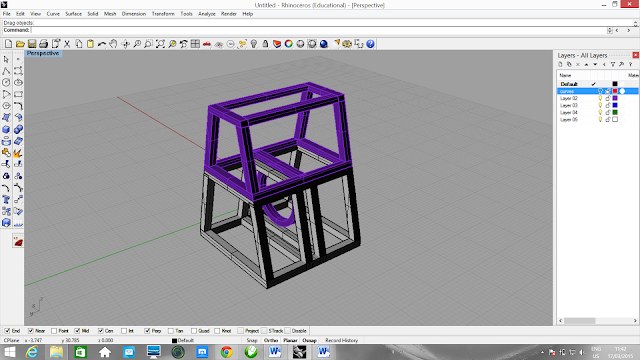
Task: Move layer down with the down arrow
Action: click(x=595, y=64)
